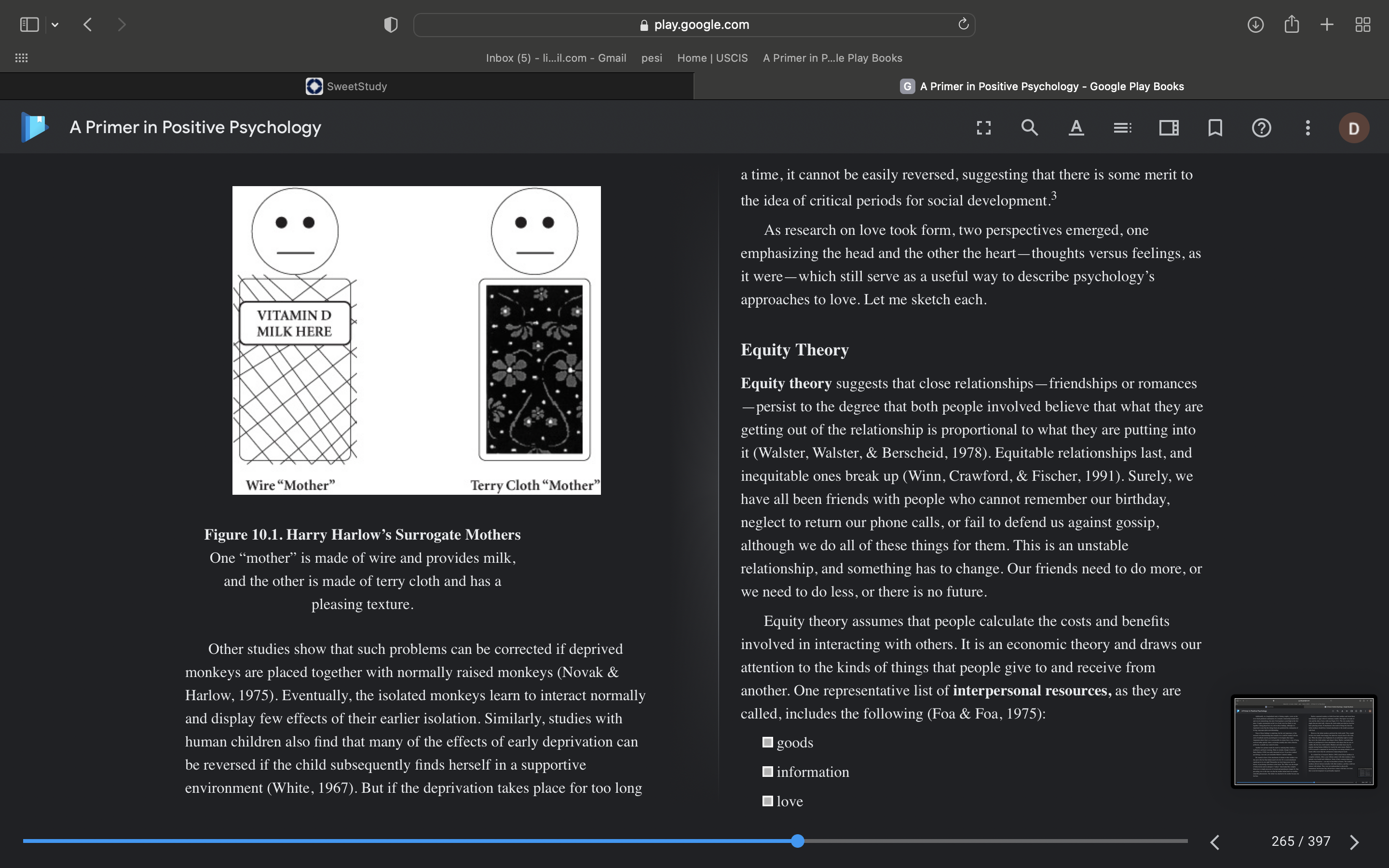The height and width of the screenshot is (868, 1389).
Task: Click the Harlow surrogate mothers figure
Action: pyautogui.click(x=416, y=340)
